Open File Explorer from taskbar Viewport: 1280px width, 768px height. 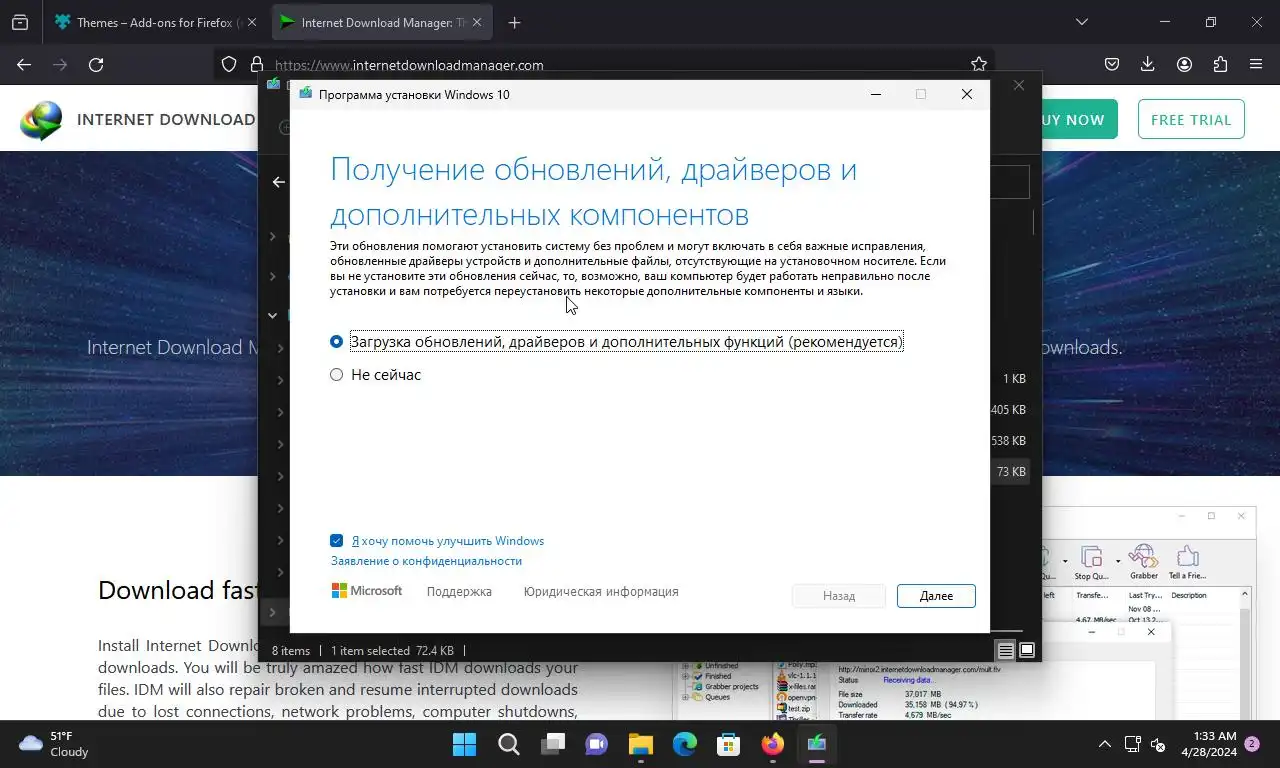641,744
